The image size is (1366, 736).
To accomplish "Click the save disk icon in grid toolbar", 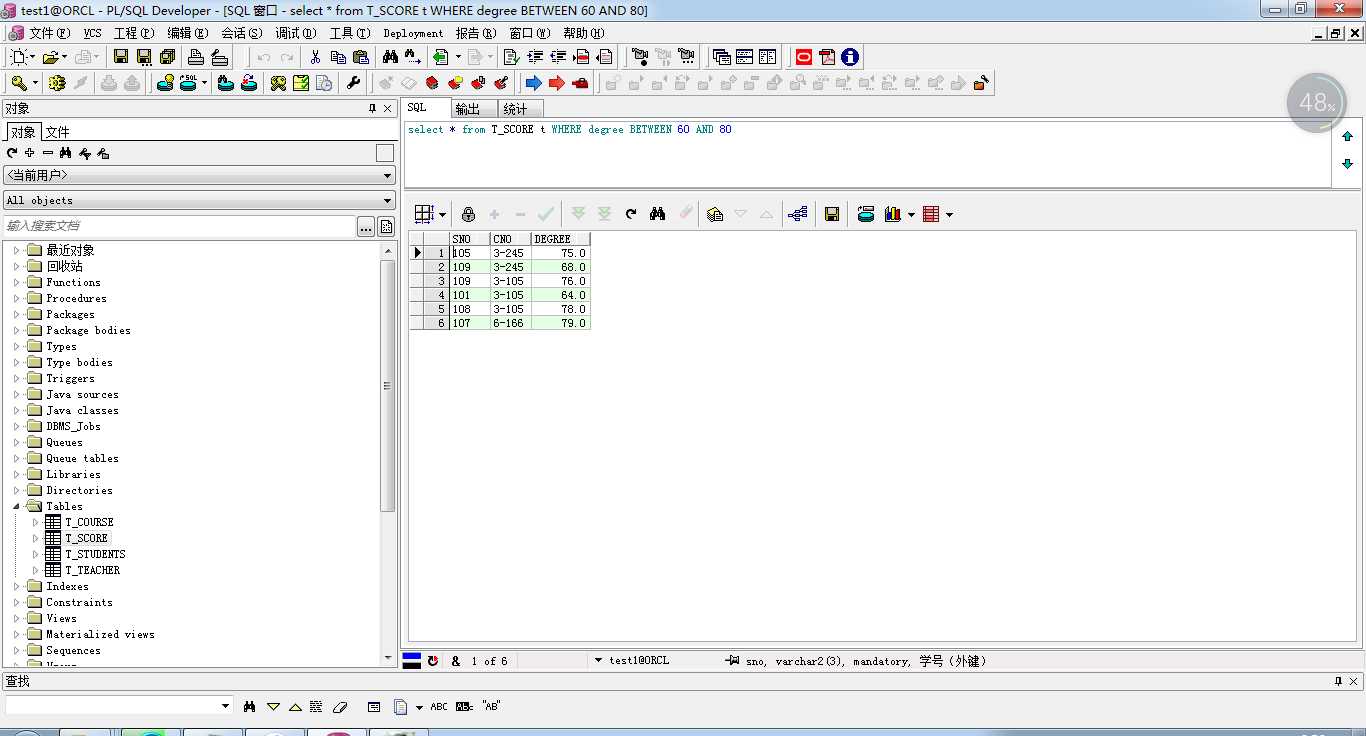I will (831, 214).
